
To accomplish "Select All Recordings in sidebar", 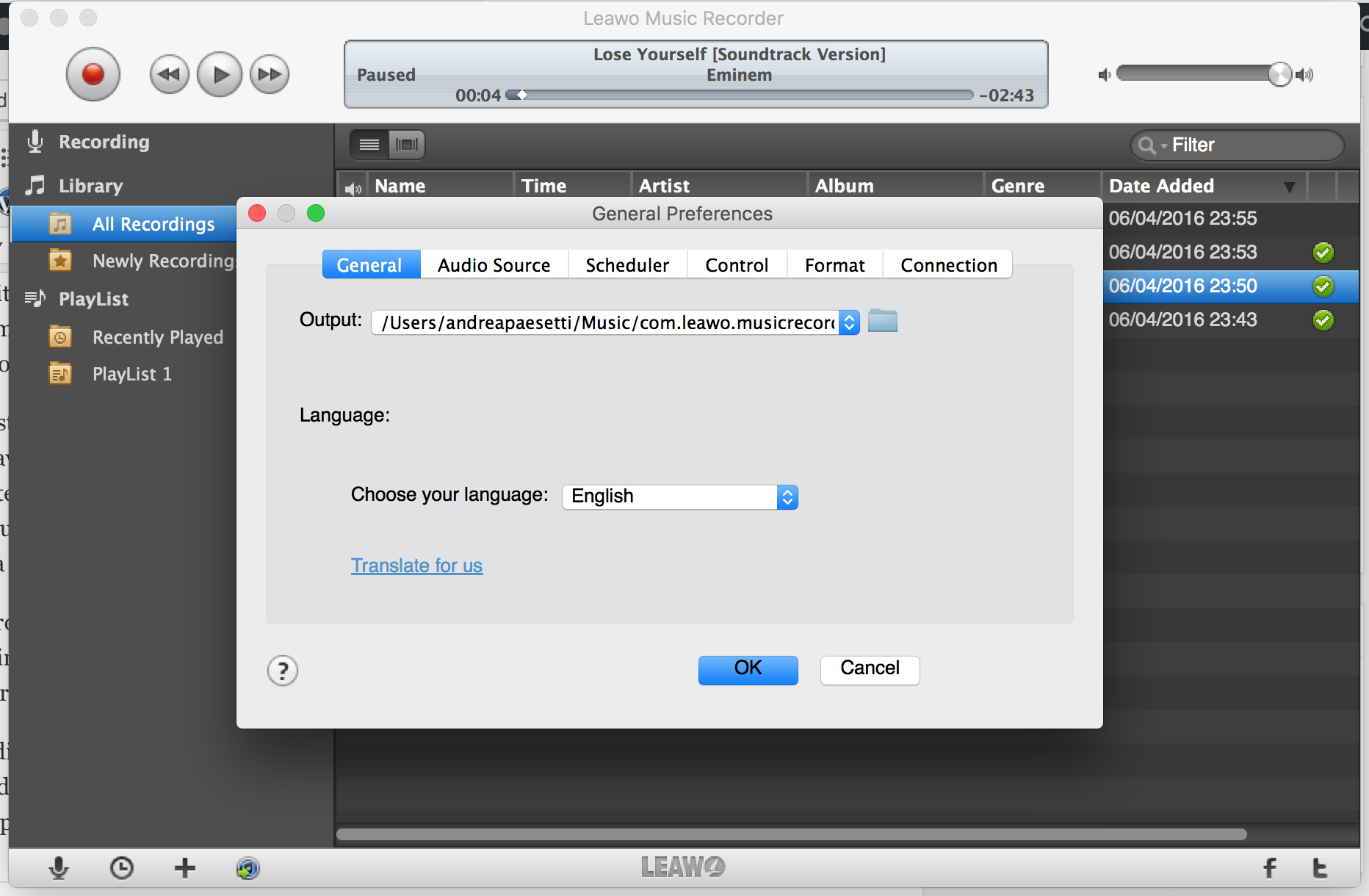I will point(124,224).
